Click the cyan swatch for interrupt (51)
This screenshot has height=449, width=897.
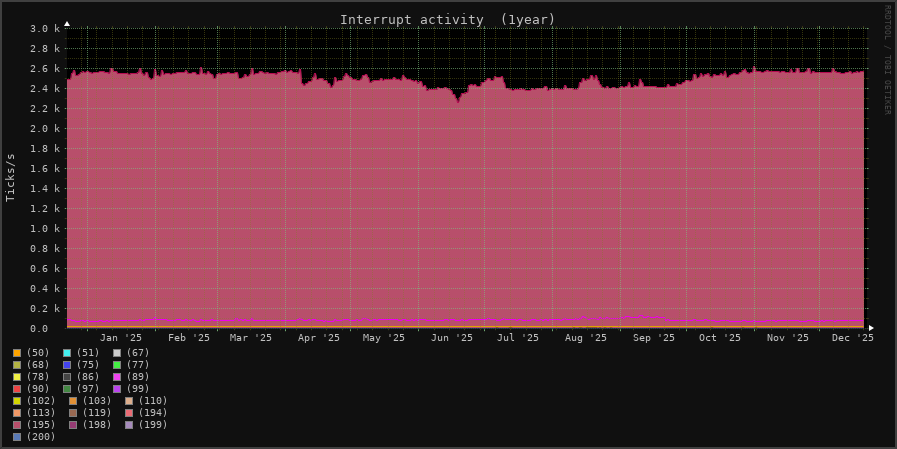[67, 353]
